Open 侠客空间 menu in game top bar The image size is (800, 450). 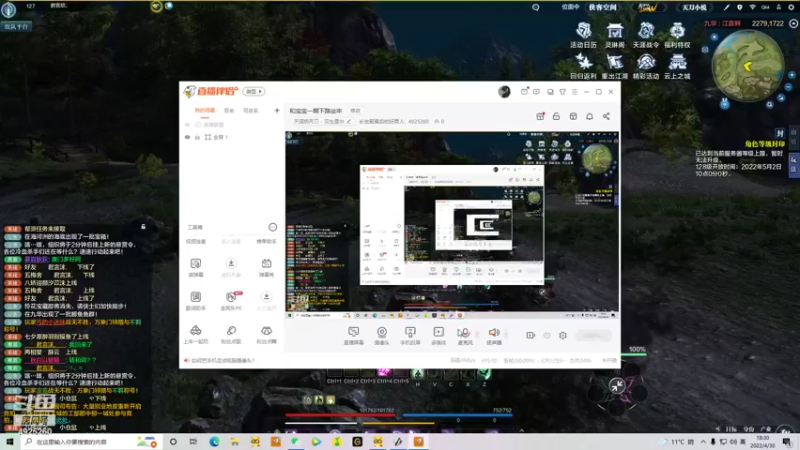[x=603, y=7]
